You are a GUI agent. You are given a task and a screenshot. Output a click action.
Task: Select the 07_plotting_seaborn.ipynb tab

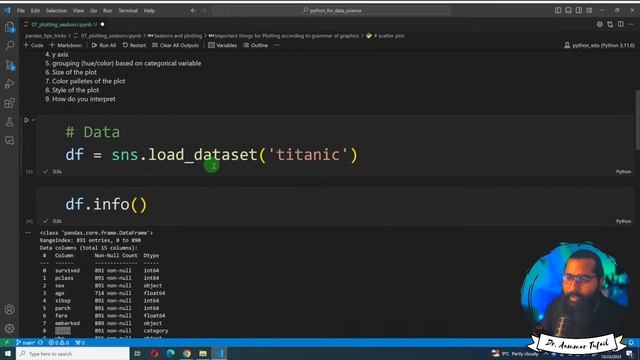pyautogui.click(x=64, y=24)
